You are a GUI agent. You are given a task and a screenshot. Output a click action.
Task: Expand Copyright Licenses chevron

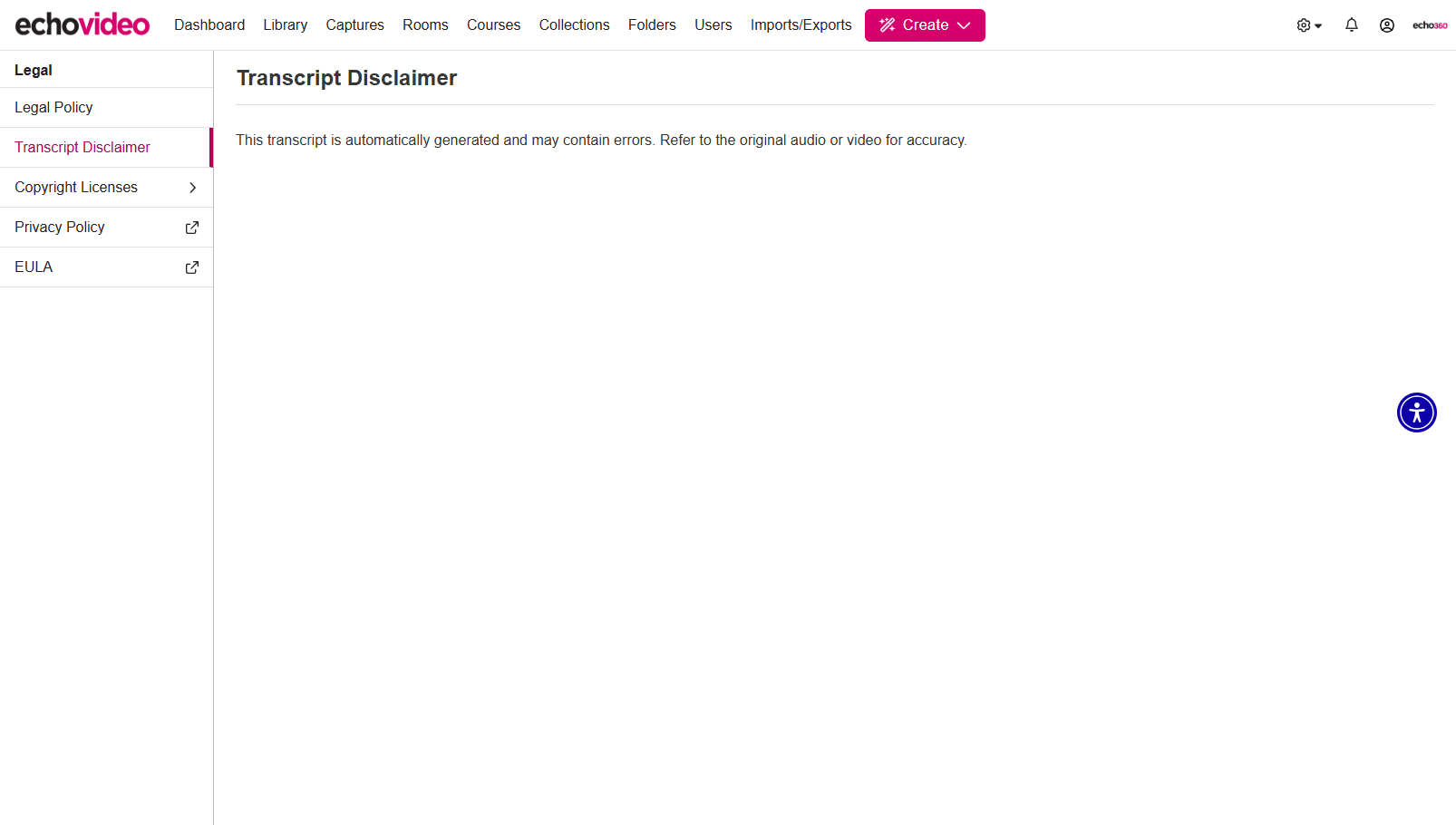pyautogui.click(x=192, y=188)
